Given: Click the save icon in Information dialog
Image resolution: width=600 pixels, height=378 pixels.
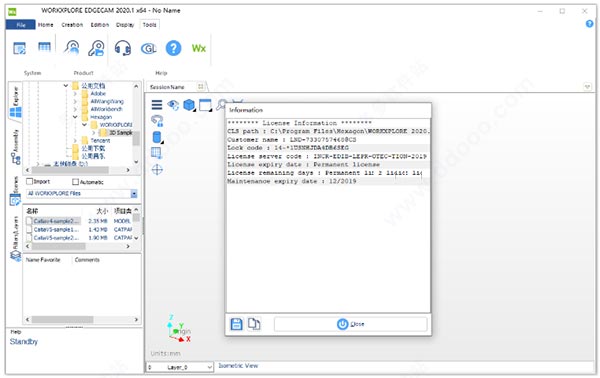Looking at the screenshot, I should point(236,324).
